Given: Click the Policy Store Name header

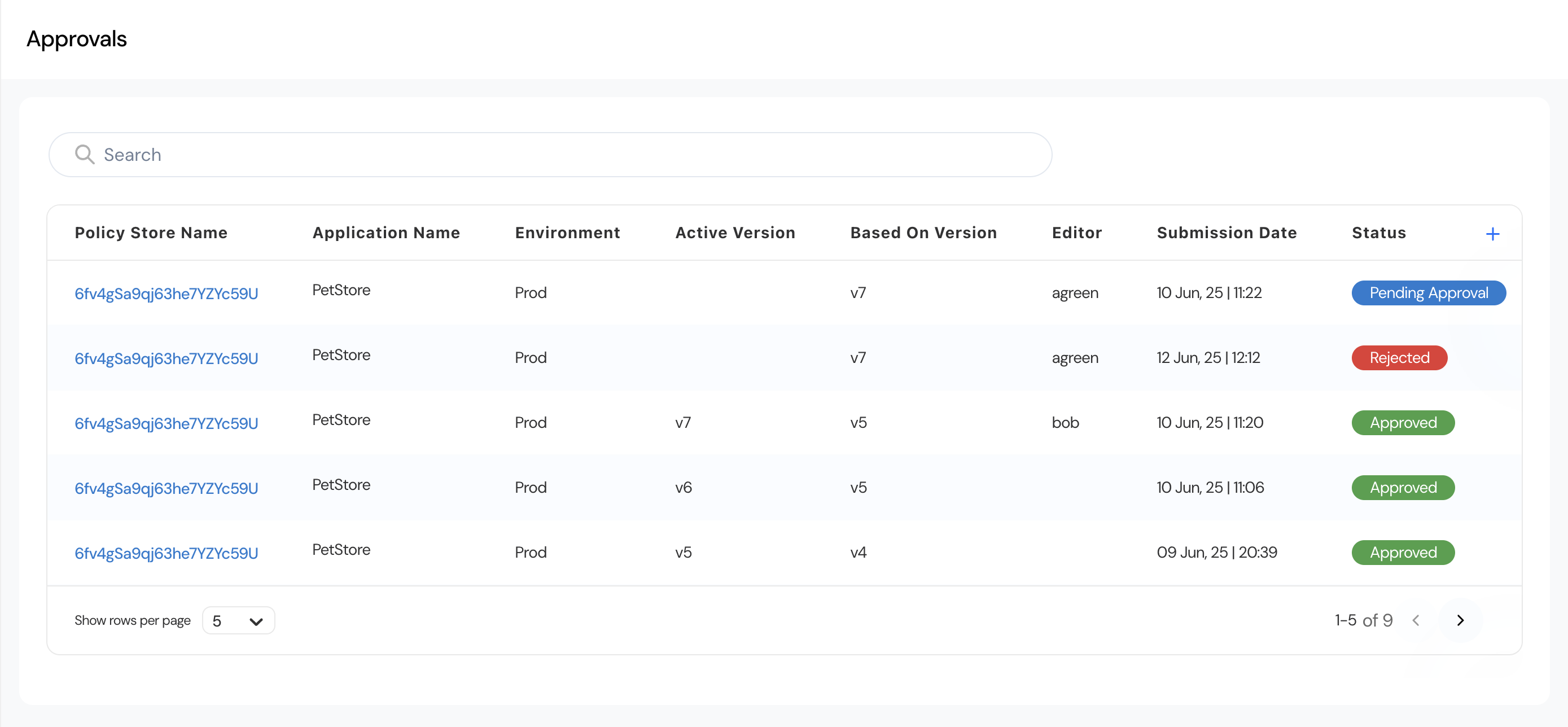Looking at the screenshot, I should pyautogui.click(x=151, y=233).
